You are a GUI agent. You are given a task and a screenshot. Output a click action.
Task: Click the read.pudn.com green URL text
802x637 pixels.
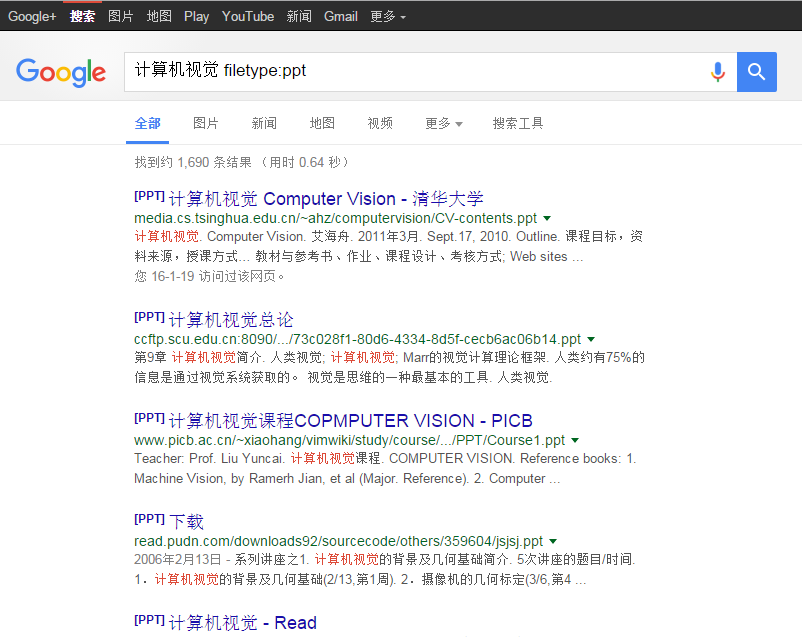click(339, 541)
